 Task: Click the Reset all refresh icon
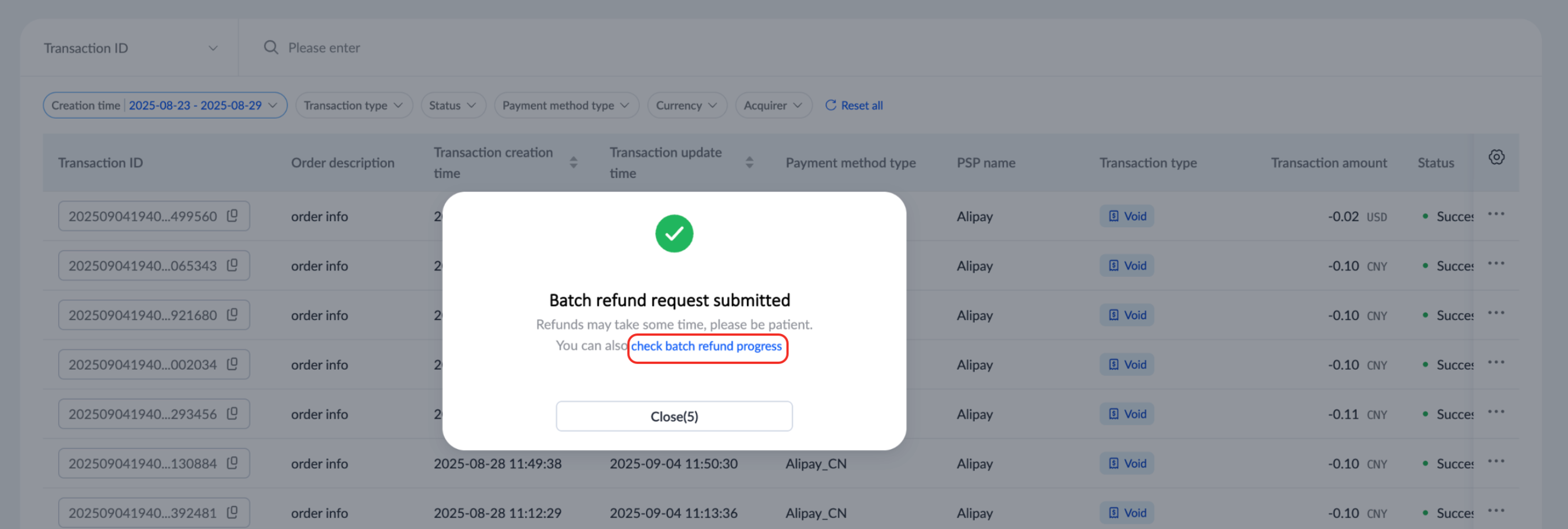[830, 105]
